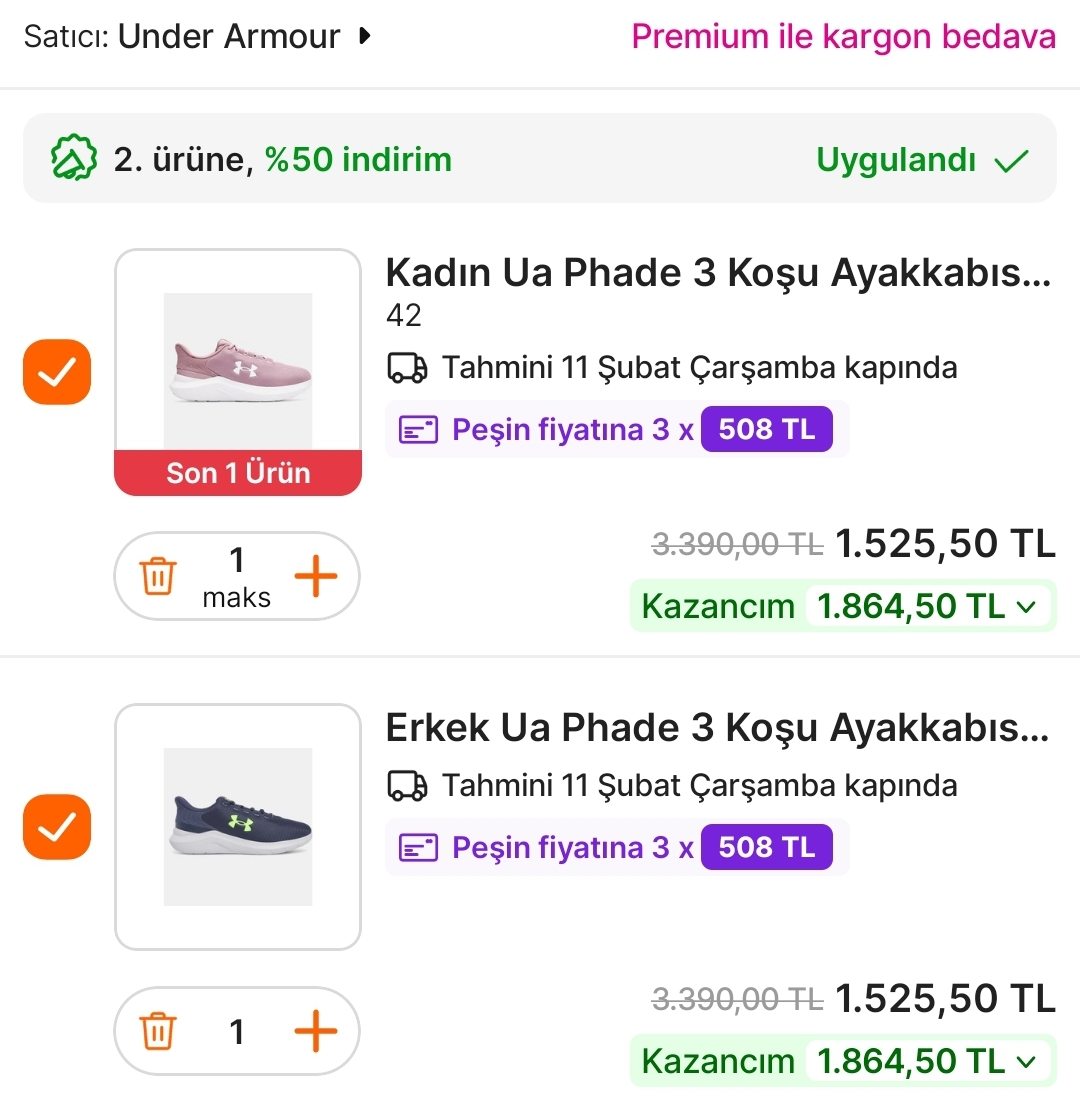This screenshot has height=1098, width=1080.
Task: Open Kadın Ua Phade 3 product title
Action: pos(718,273)
